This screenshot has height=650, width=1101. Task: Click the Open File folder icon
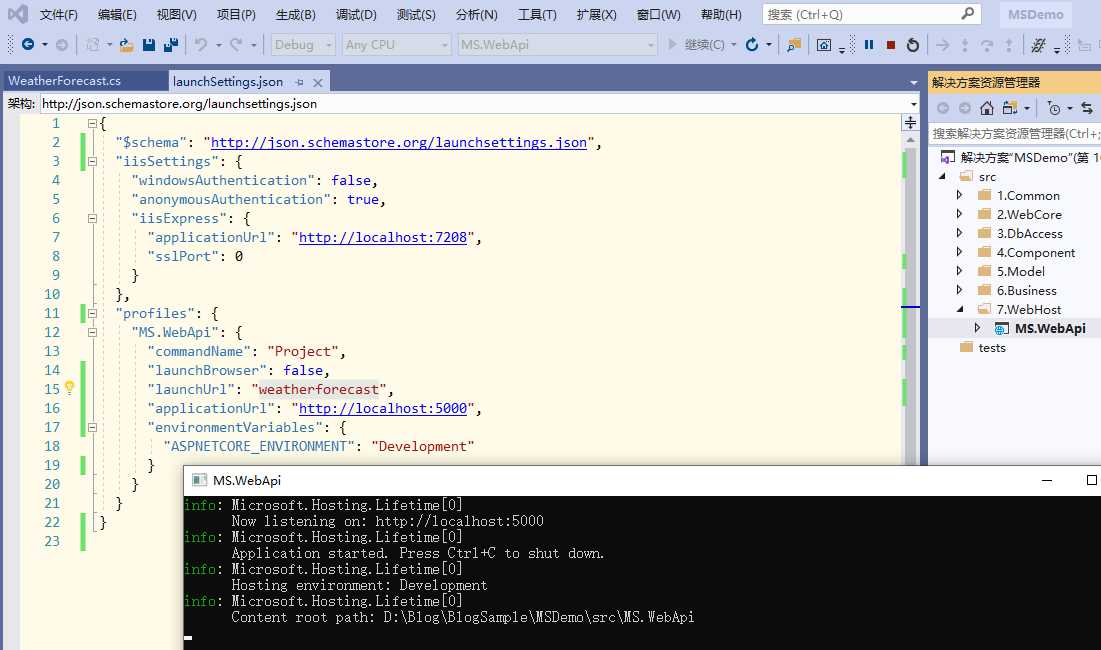click(126, 45)
